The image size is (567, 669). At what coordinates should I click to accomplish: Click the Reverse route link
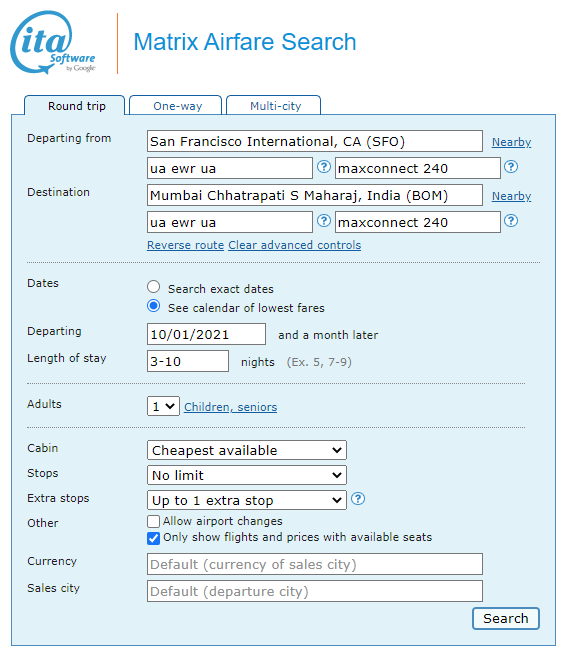[x=186, y=245]
